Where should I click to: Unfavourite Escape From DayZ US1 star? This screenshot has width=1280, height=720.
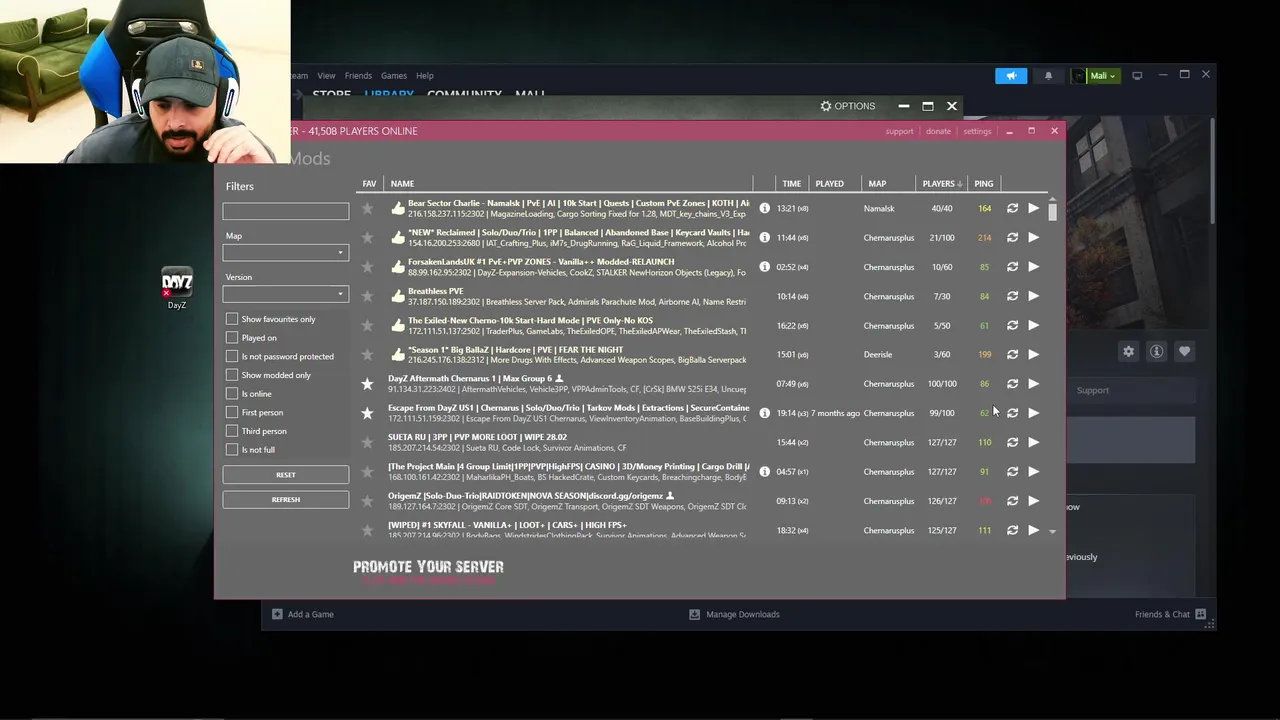(x=367, y=413)
